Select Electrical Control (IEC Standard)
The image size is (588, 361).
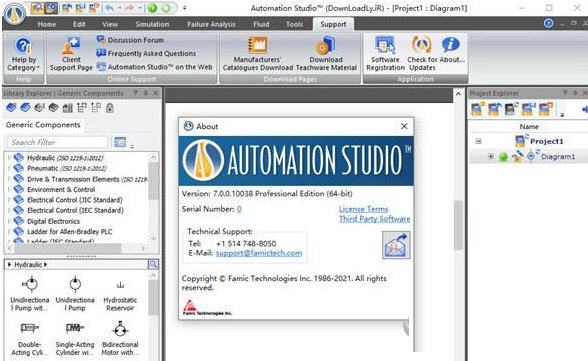click(75, 210)
